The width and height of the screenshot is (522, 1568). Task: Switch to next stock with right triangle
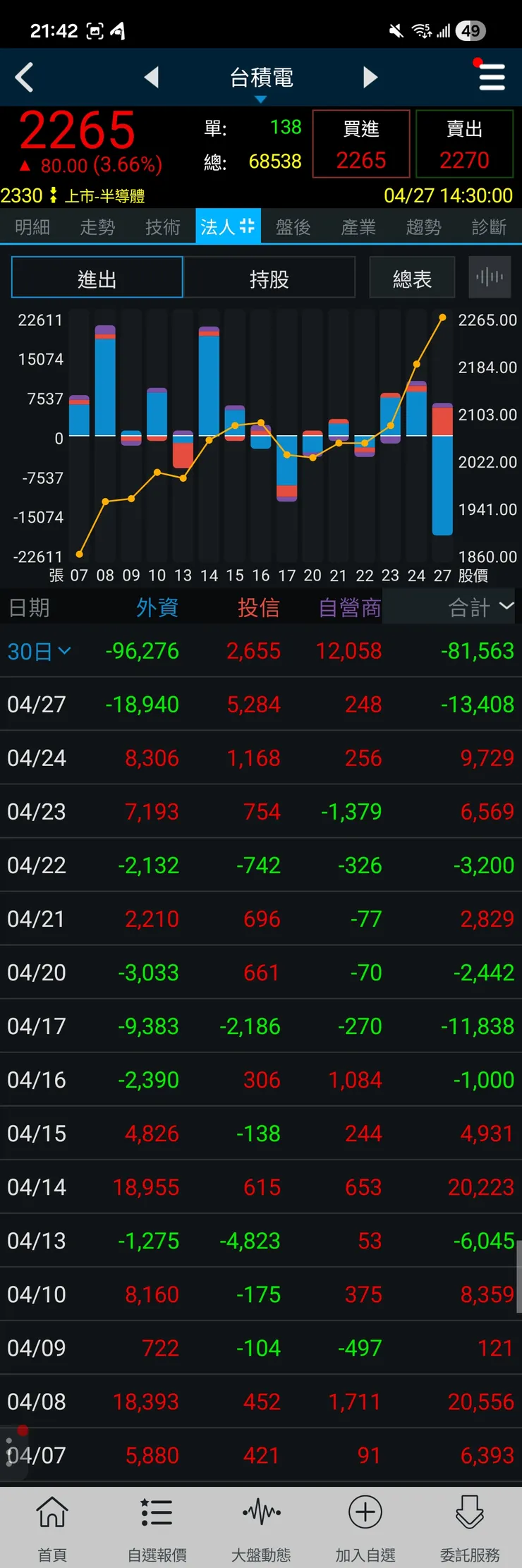pos(370,77)
